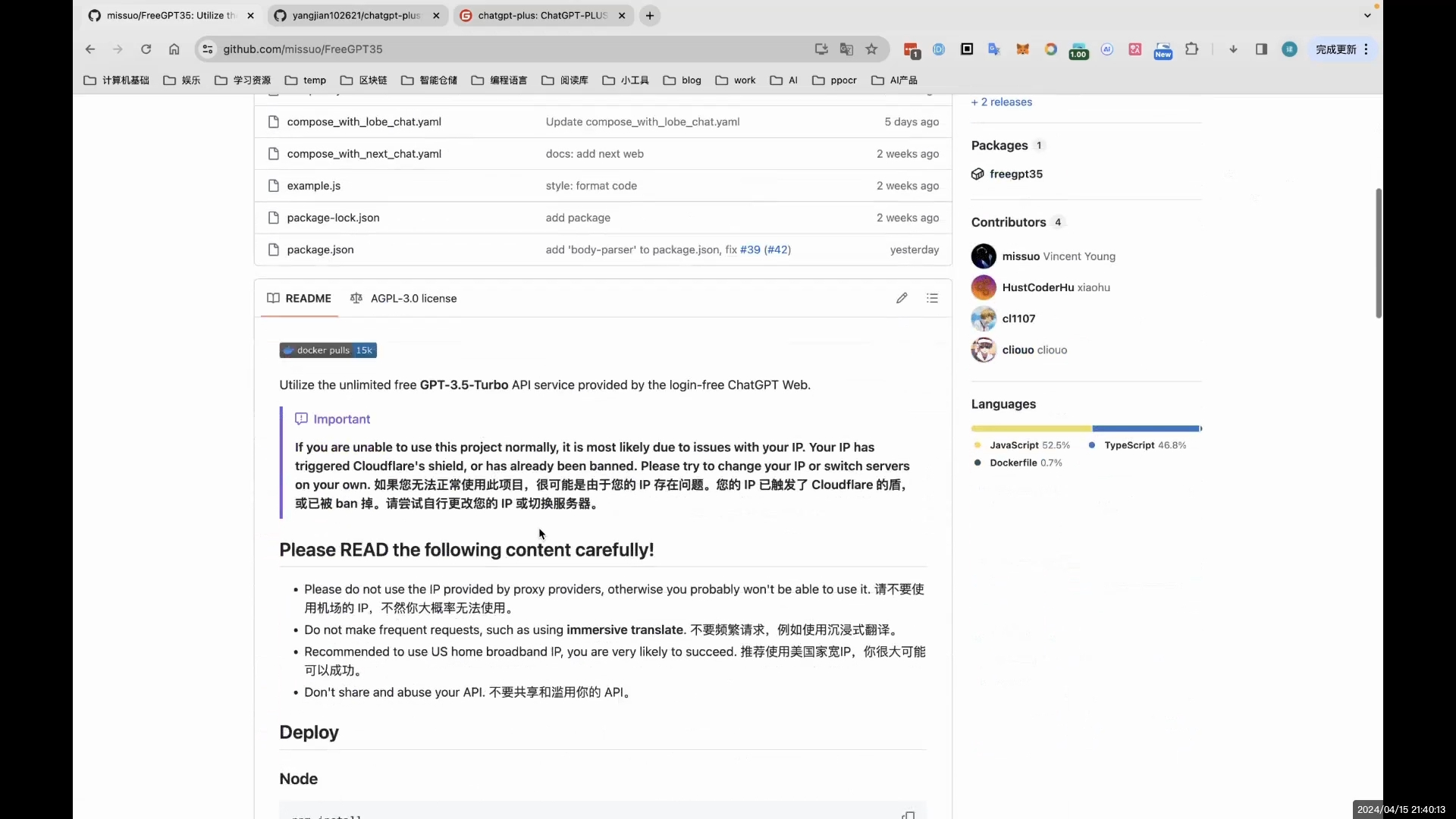
Task: Click the blue TypeScript language bar segment
Action: tap(1146, 428)
